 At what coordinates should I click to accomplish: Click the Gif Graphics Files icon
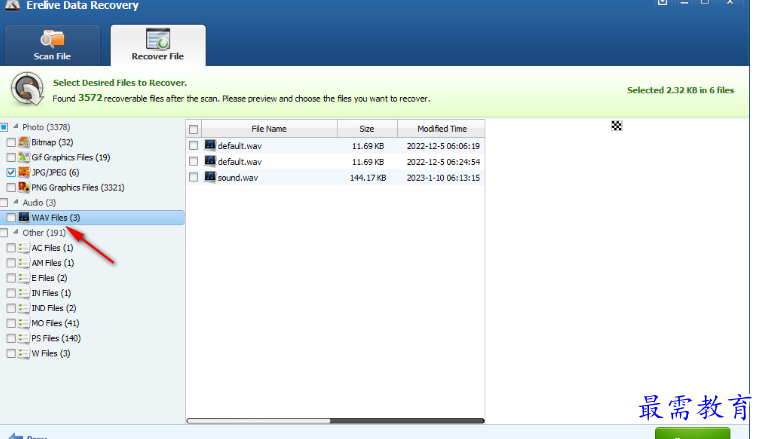pos(24,157)
